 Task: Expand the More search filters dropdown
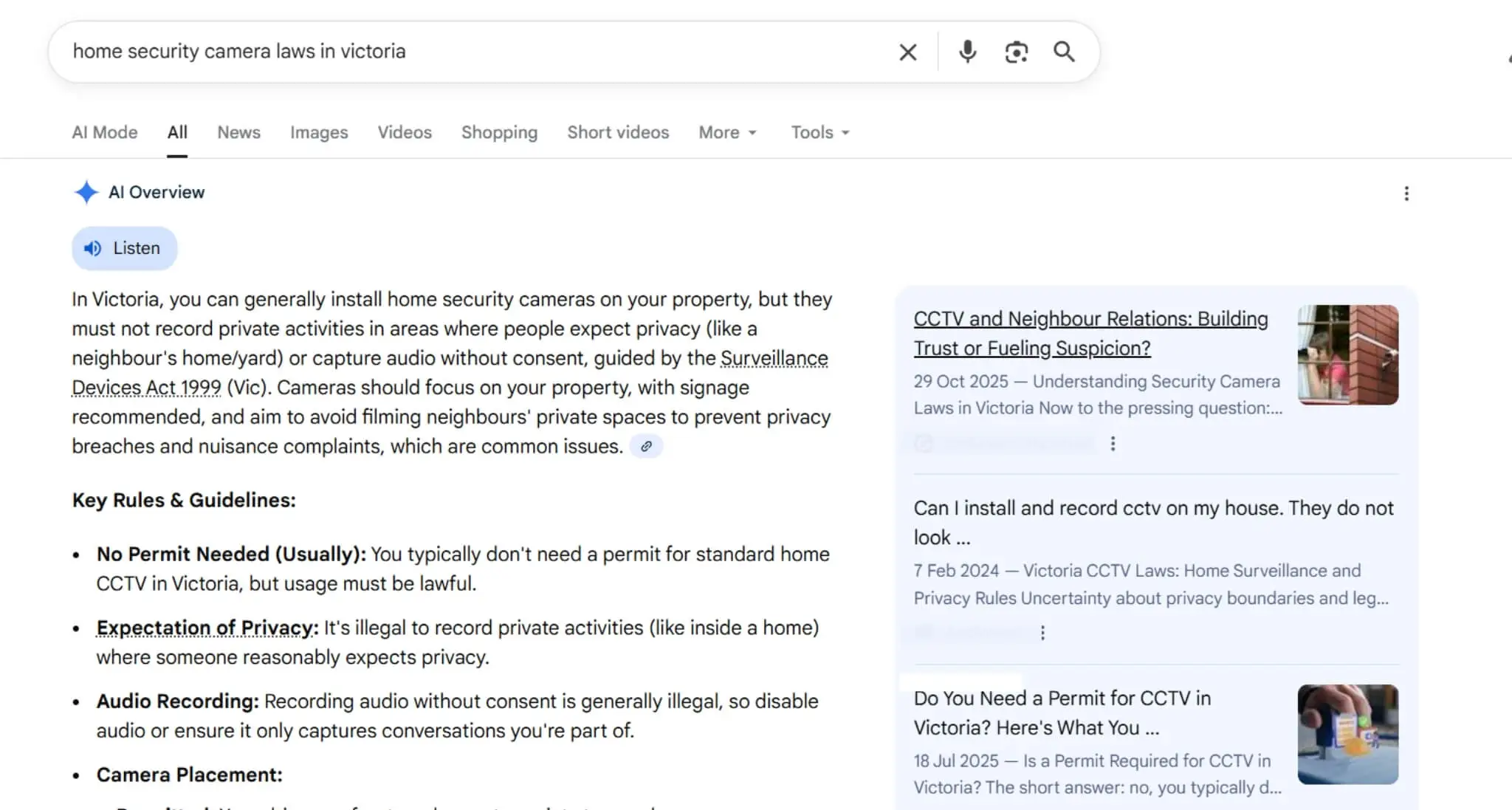[727, 132]
